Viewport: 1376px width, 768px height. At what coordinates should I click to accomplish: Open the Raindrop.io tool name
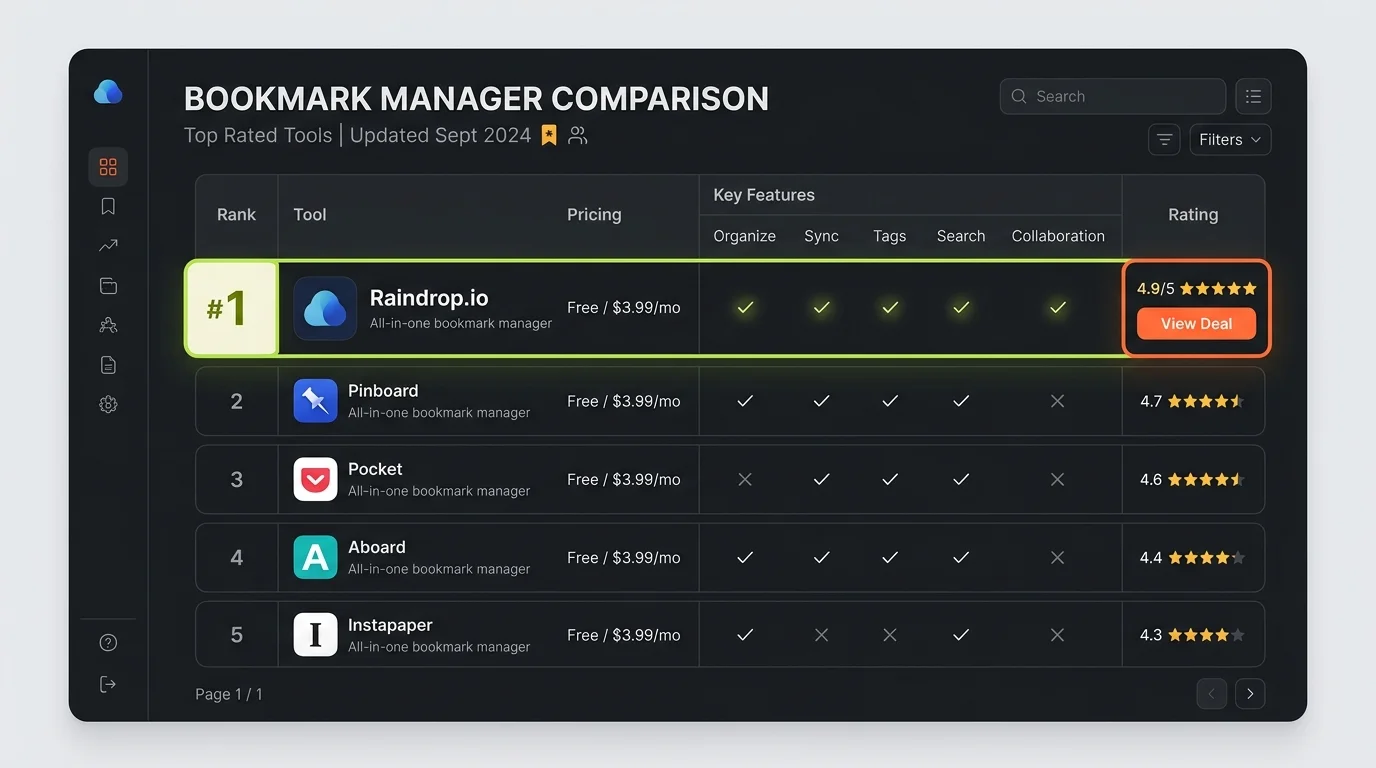(x=429, y=298)
